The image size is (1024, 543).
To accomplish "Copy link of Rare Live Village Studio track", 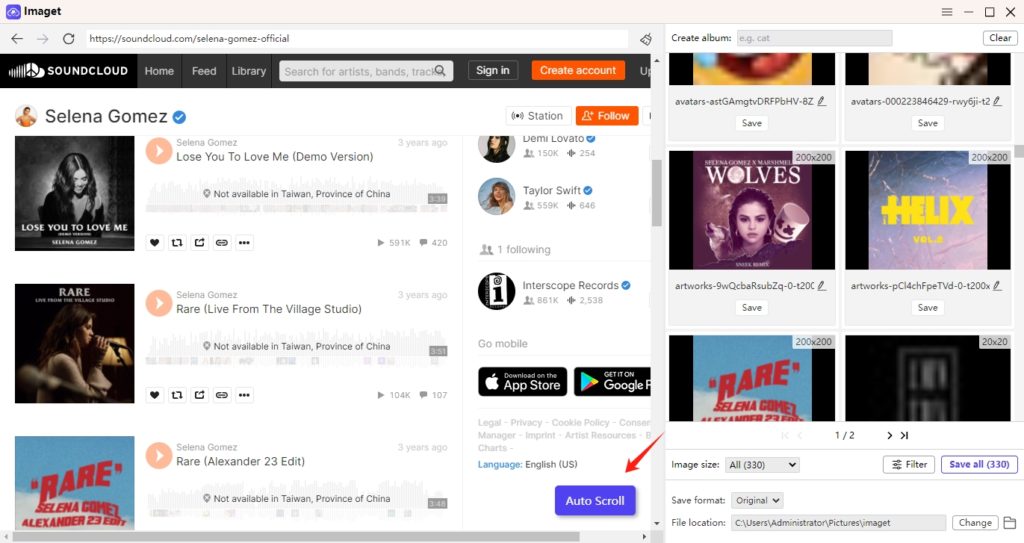I will pos(222,395).
